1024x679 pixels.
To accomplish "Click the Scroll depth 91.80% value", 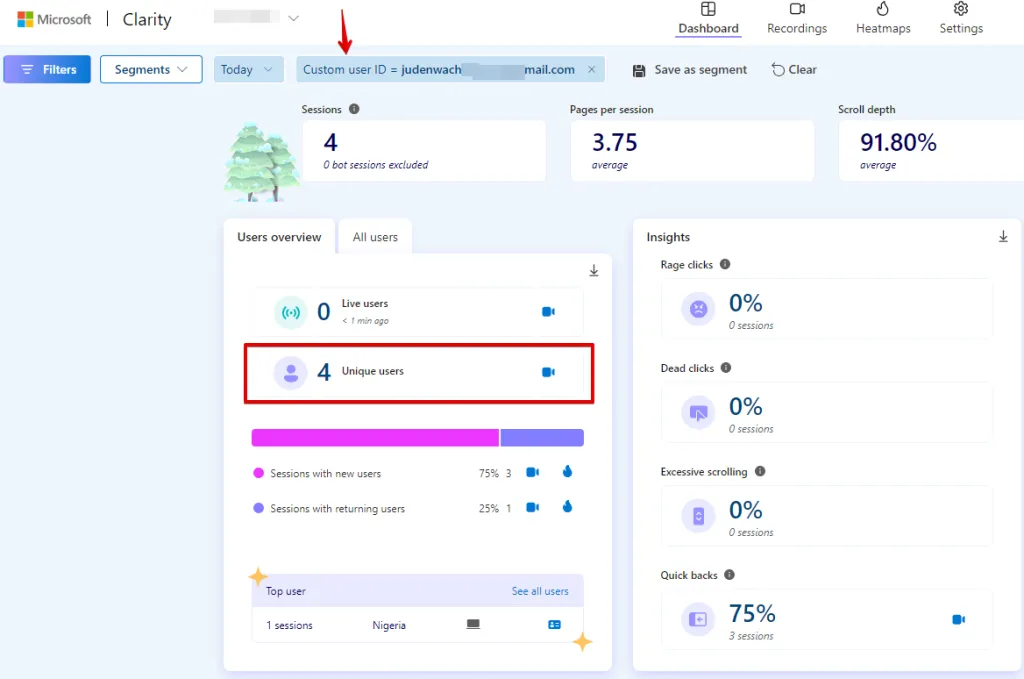I will (898, 142).
